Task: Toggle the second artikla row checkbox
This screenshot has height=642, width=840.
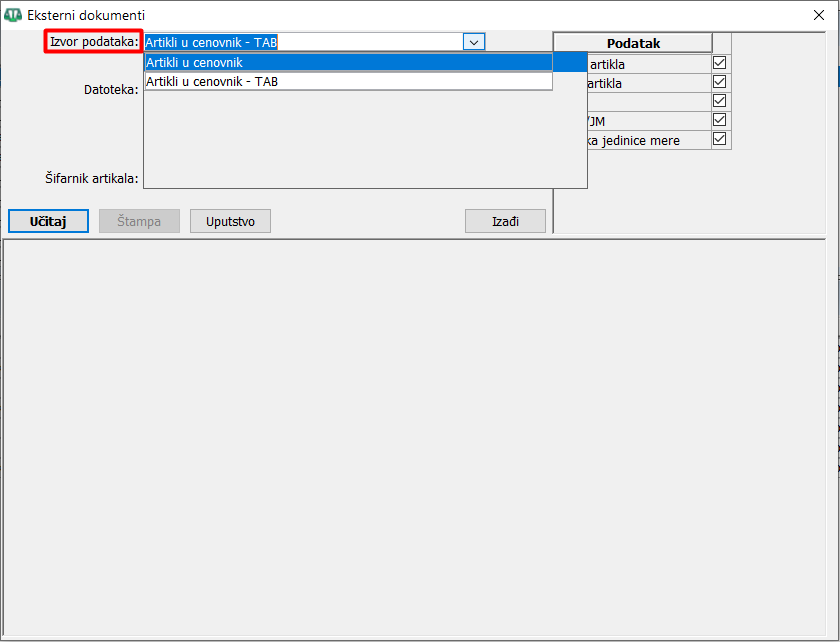Action: tap(719, 82)
